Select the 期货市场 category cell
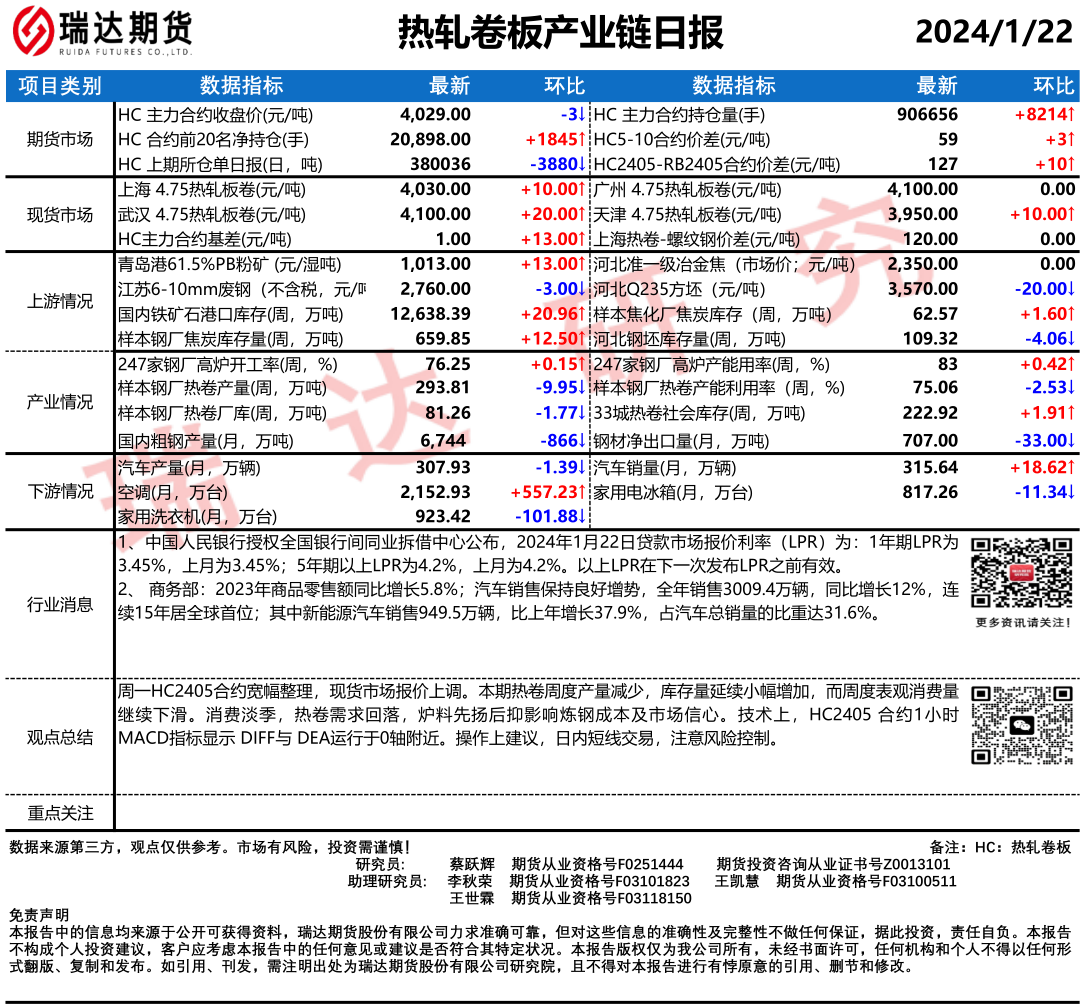1084x1008 pixels. (x=60, y=139)
